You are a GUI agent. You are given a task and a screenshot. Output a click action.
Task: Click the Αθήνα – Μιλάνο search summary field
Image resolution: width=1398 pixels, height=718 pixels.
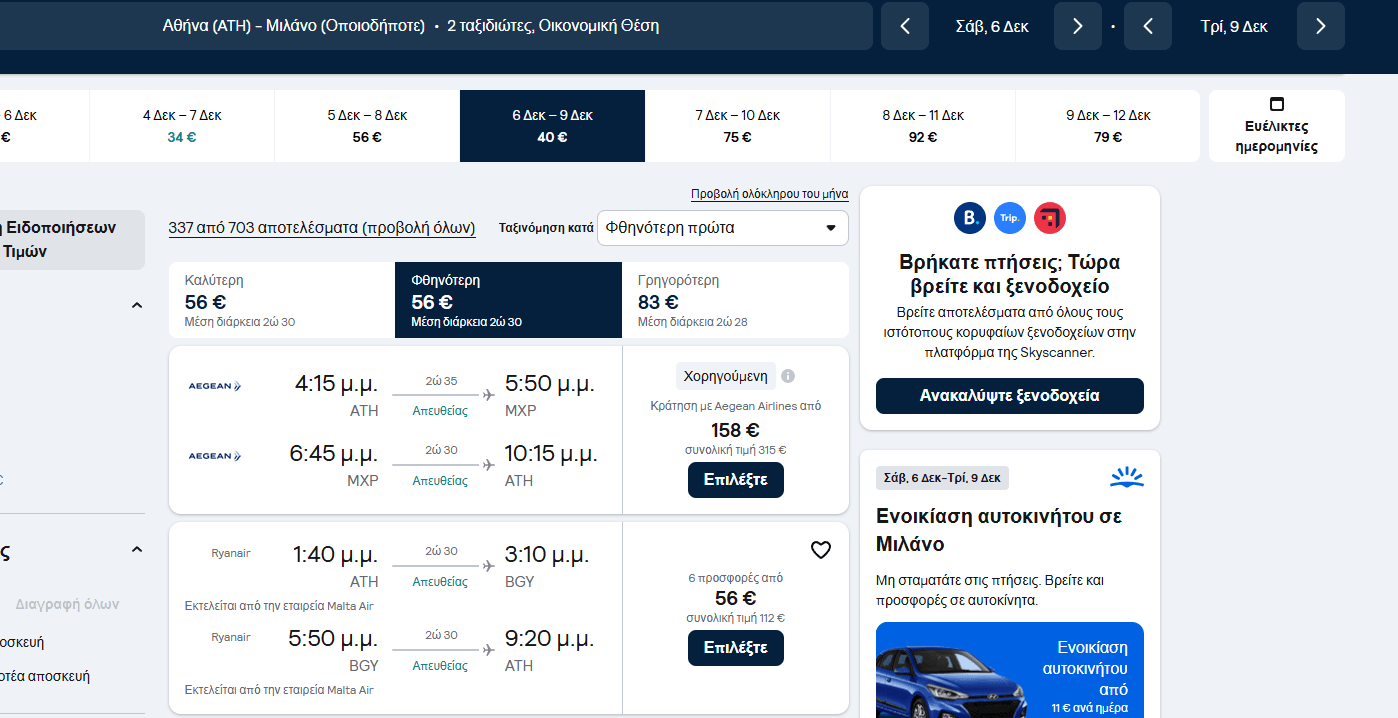coord(410,26)
